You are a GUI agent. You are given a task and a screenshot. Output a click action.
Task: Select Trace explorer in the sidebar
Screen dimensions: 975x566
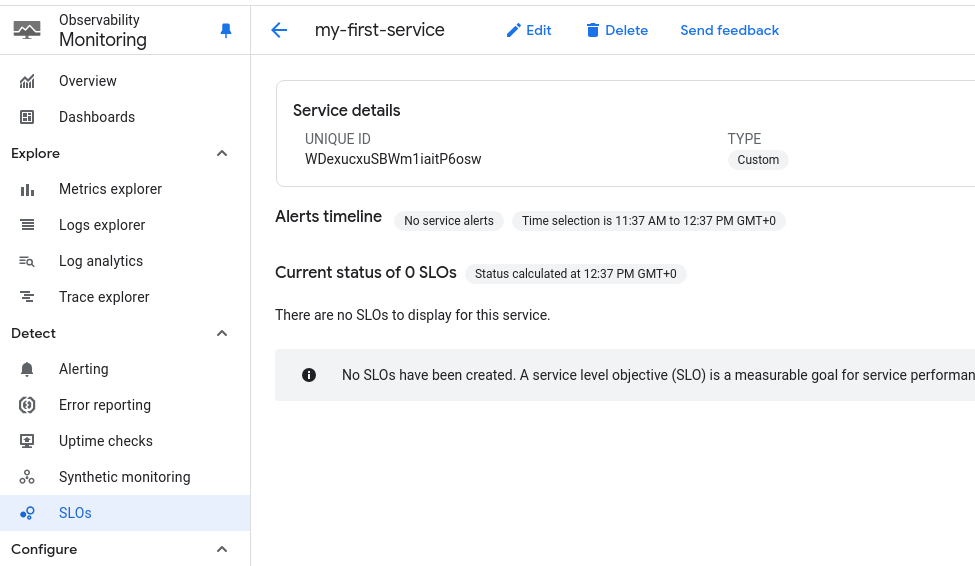pyautogui.click(x=125, y=297)
